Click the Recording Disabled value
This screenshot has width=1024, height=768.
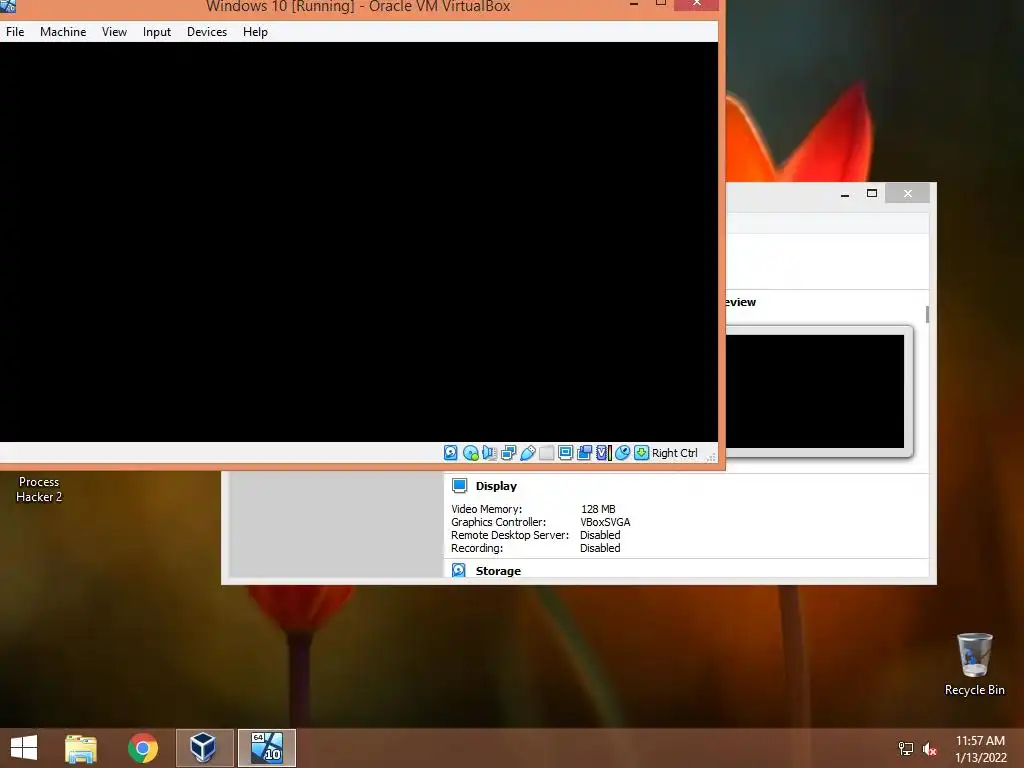click(x=600, y=548)
